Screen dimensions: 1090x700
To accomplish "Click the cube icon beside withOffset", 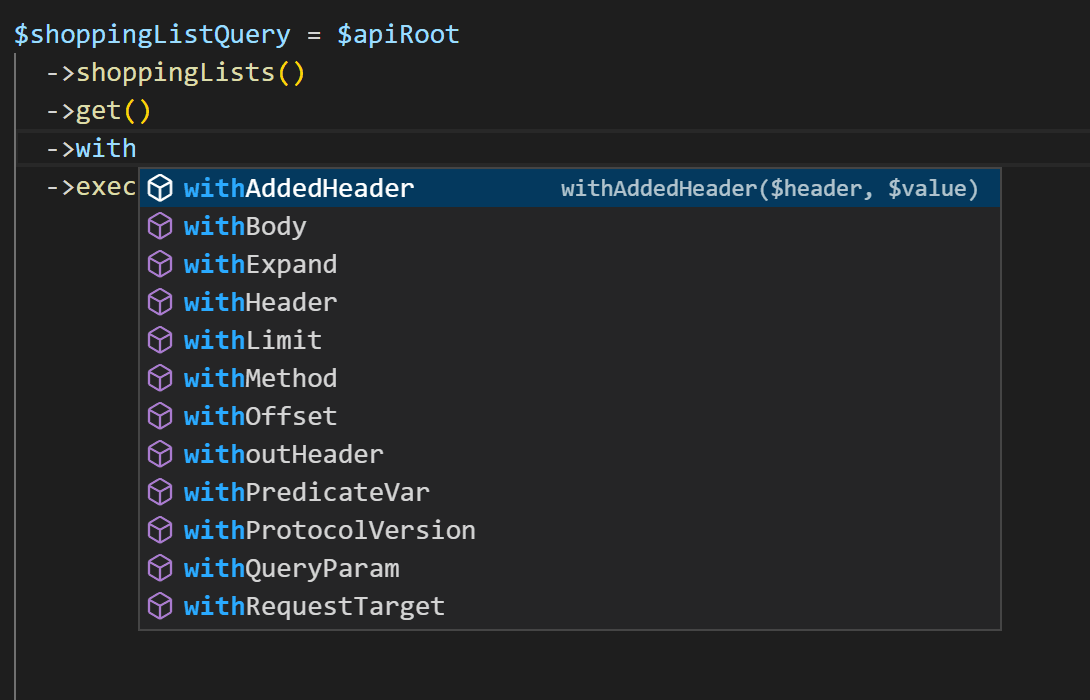I will pyautogui.click(x=160, y=416).
